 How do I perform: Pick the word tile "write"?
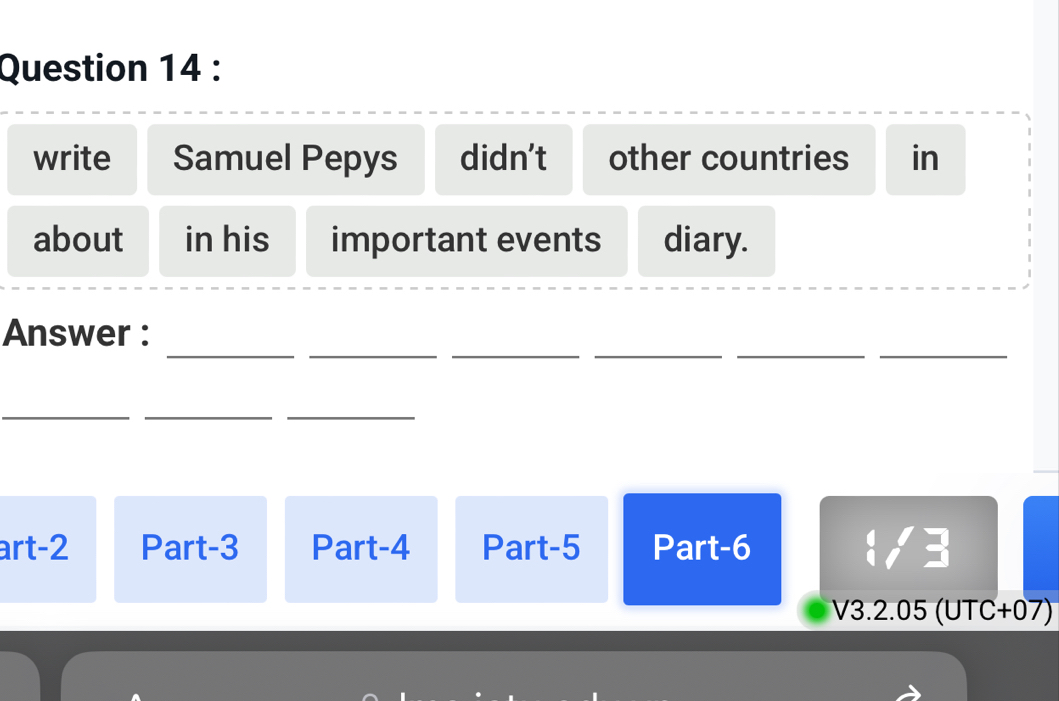[x=72, y=159]
